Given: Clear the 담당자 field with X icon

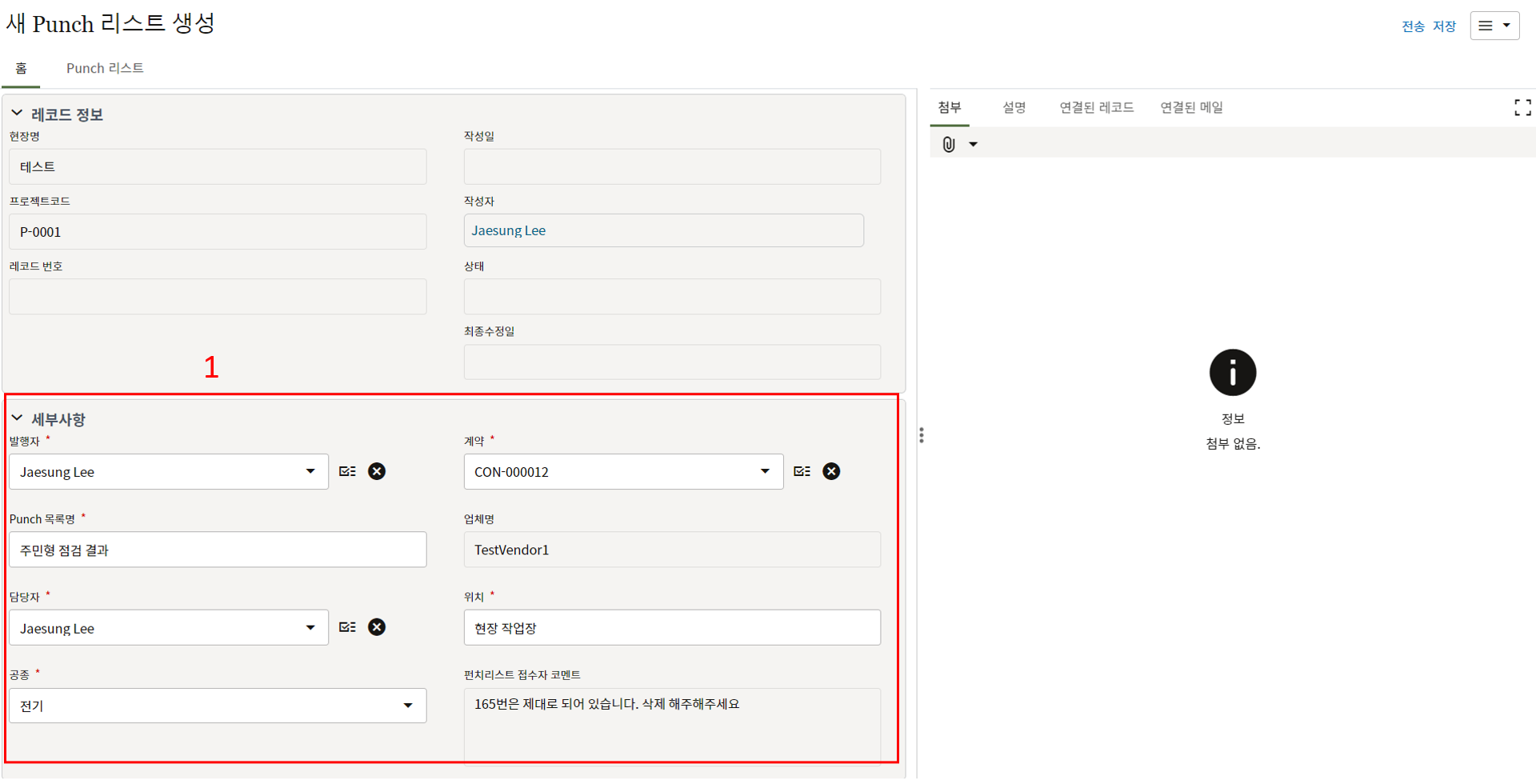Looking at the screenshot, I should 377,627.
